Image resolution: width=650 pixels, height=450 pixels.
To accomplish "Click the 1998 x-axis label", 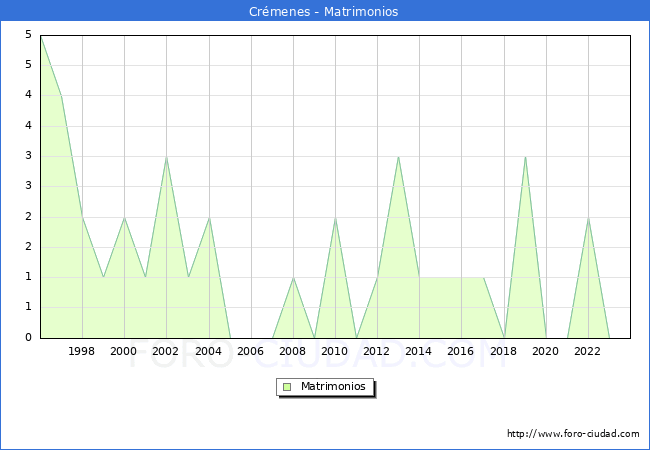I will point(81,351).
